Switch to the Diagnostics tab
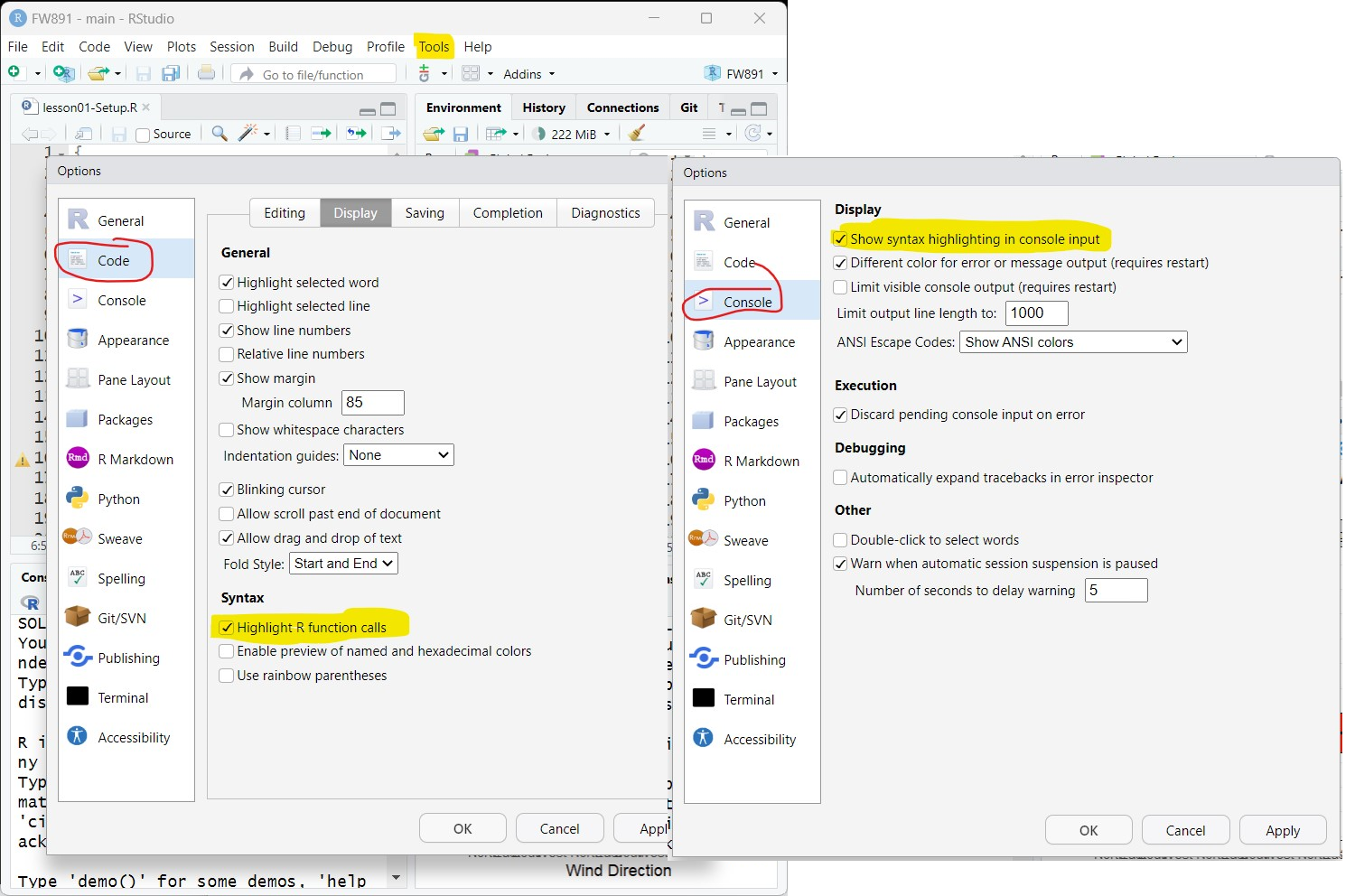 click(605, 213)
